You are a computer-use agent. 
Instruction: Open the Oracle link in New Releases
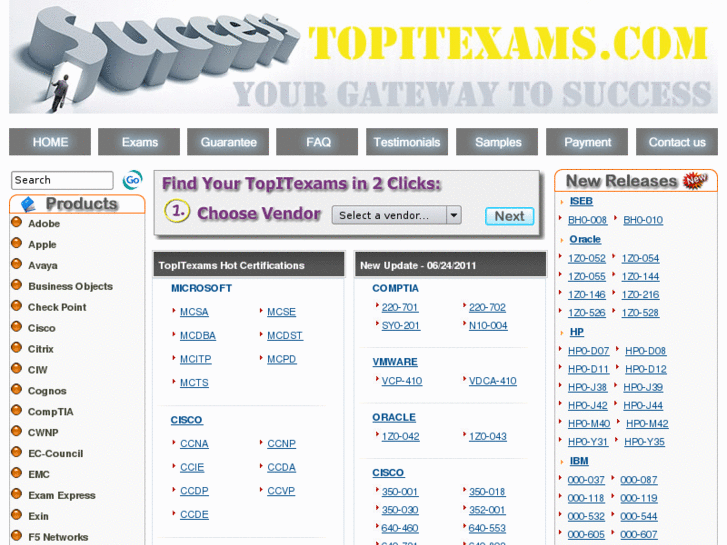(585, 239)
